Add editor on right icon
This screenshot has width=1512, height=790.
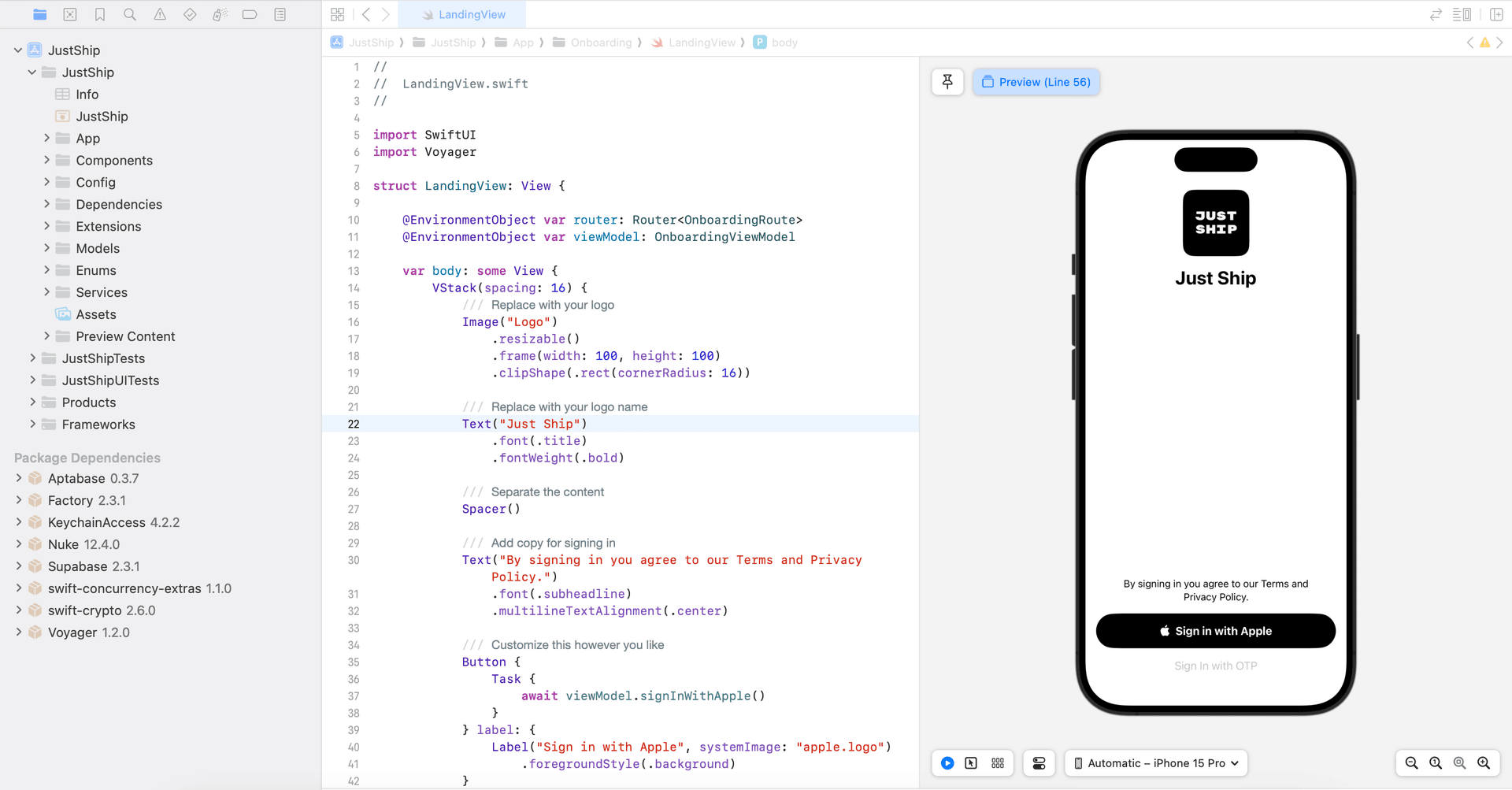1497,14
